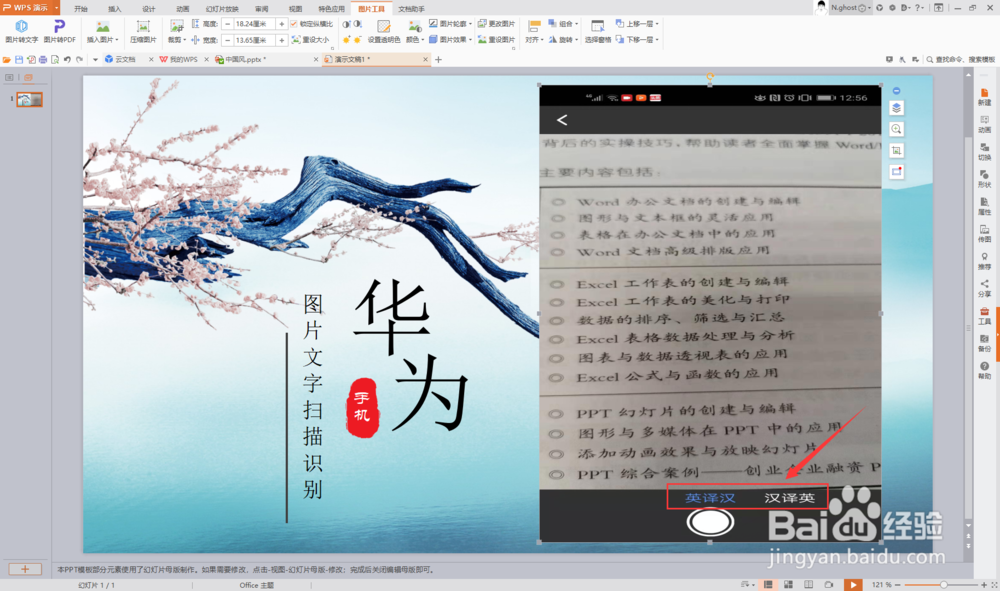Open the 插入 ribbon tab
The width and height of the screenshot is (1000, 591).
pos(115,9)
